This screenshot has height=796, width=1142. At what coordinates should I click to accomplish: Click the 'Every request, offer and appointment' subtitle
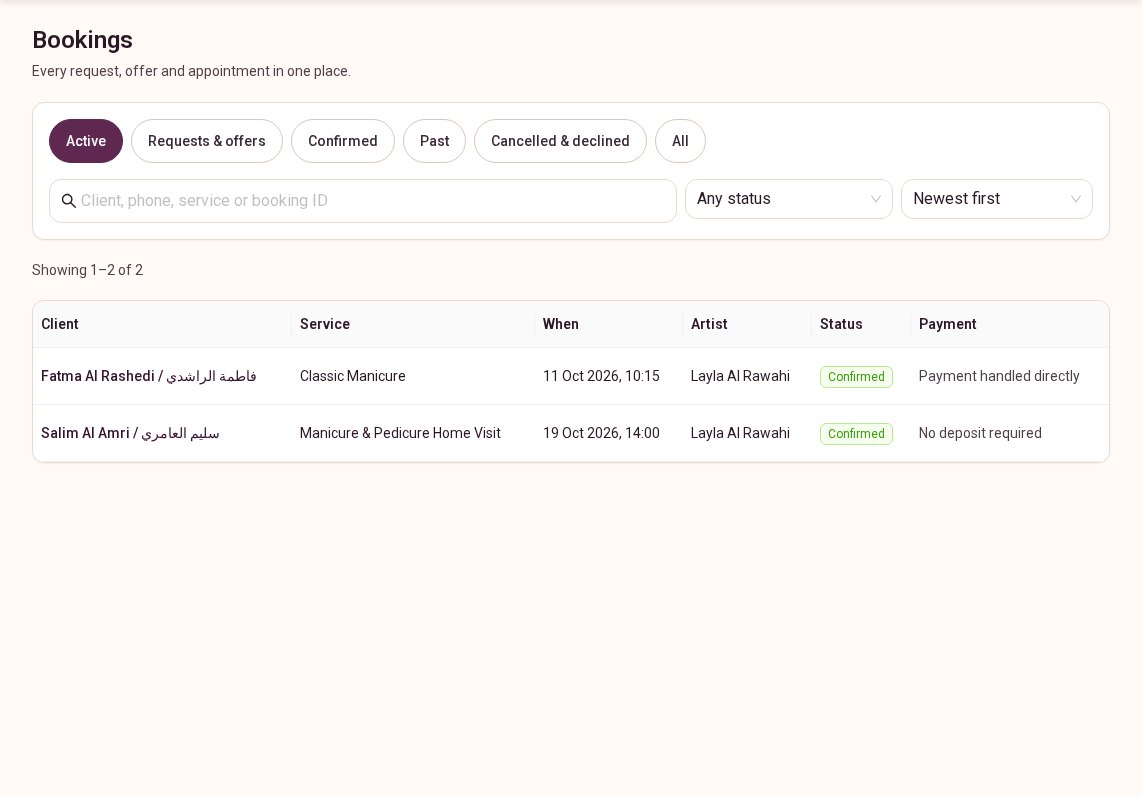point(192,71)
